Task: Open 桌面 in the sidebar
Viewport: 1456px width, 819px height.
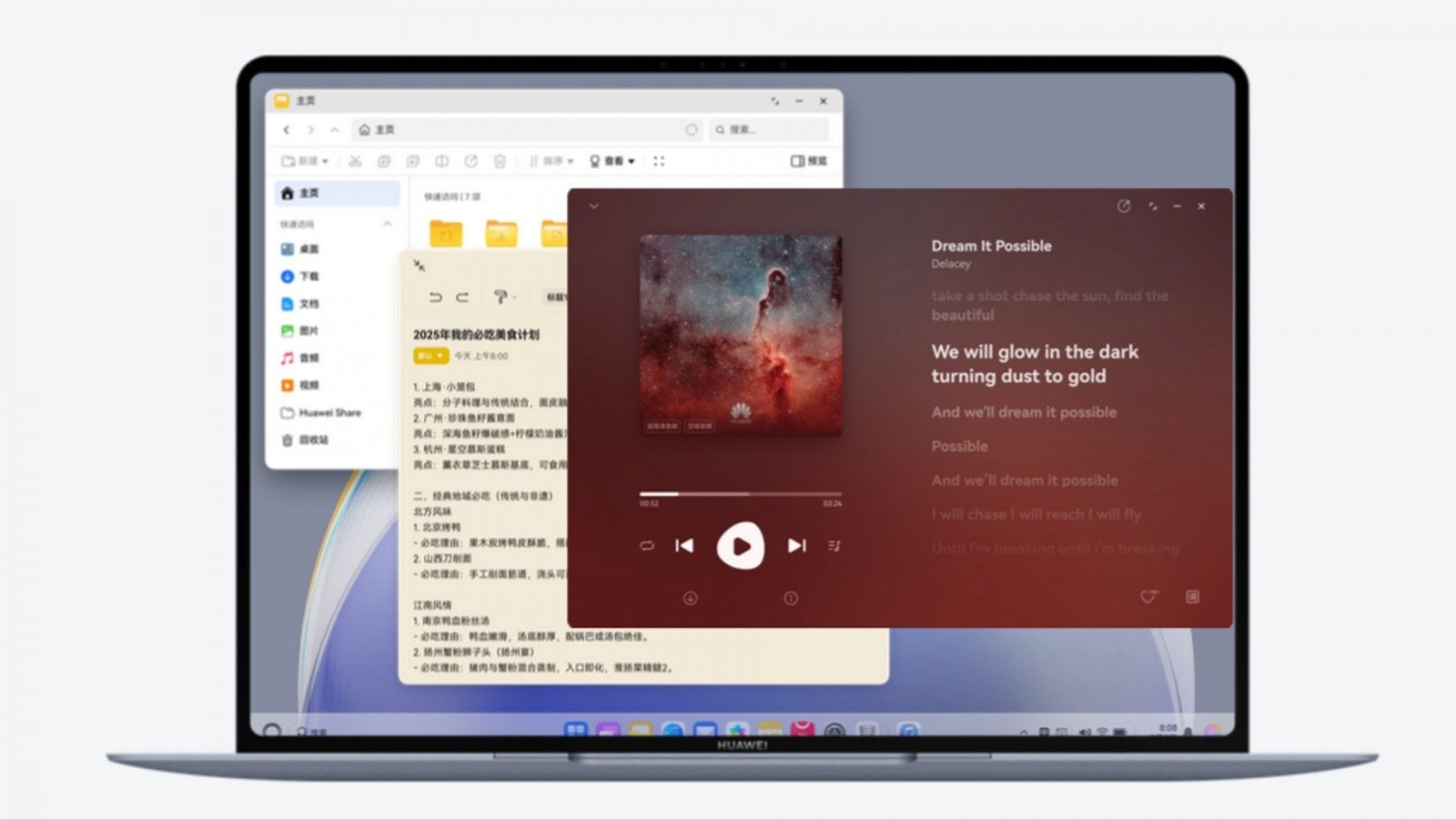Action: (x=300, y=248)
